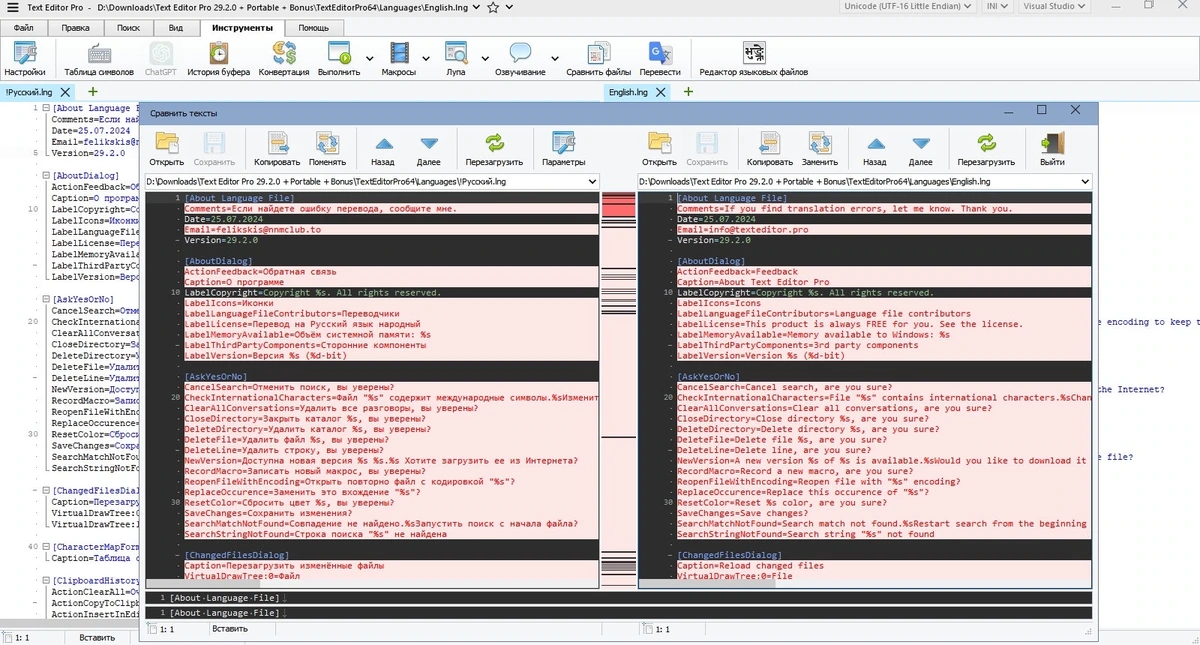The height and width of the screenshot is (645, 1200).
Task: Switch to the Правка ribbon tab
Action: [76, 28]
